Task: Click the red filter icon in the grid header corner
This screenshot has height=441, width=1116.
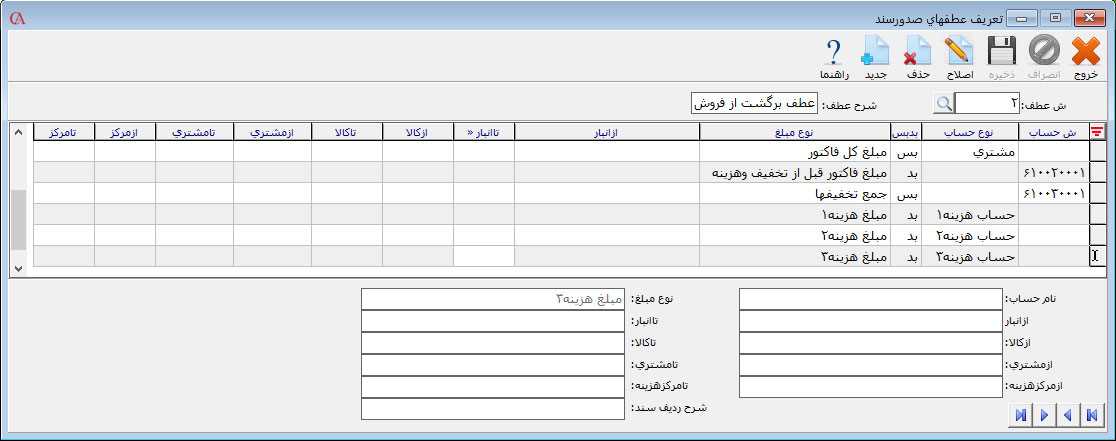Action: (x=1097, y=132)
